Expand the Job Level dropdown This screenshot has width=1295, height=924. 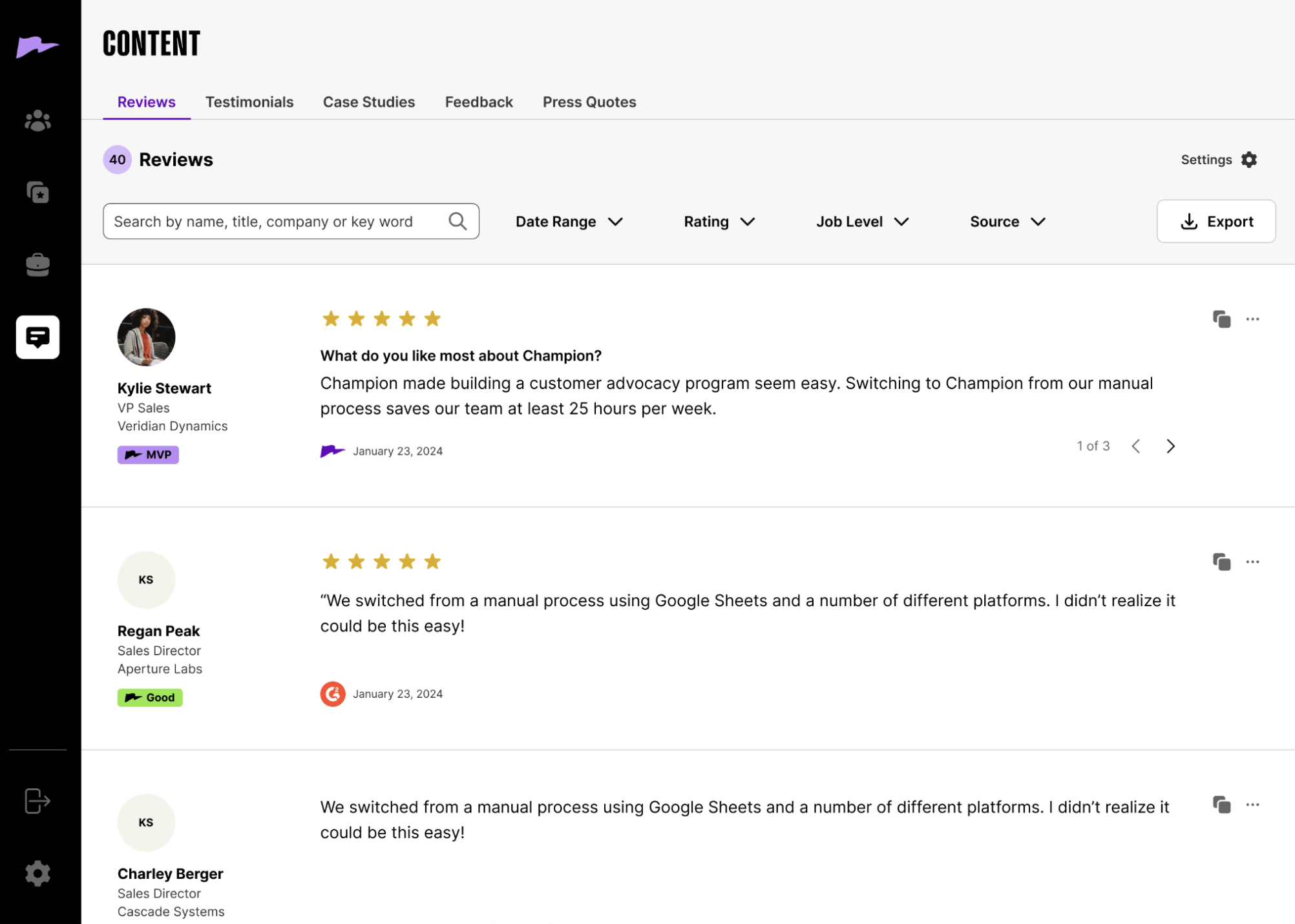(x=862, y=222)
